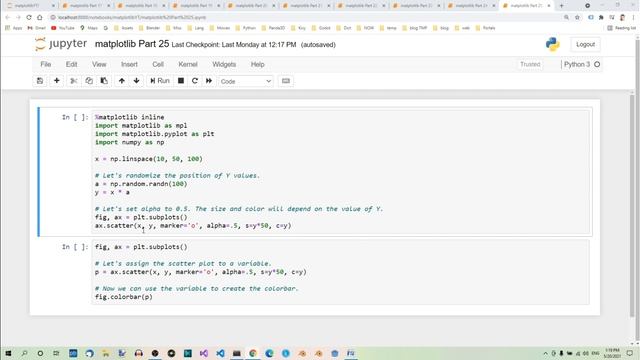Click the Last Checkpoint text

233,44
